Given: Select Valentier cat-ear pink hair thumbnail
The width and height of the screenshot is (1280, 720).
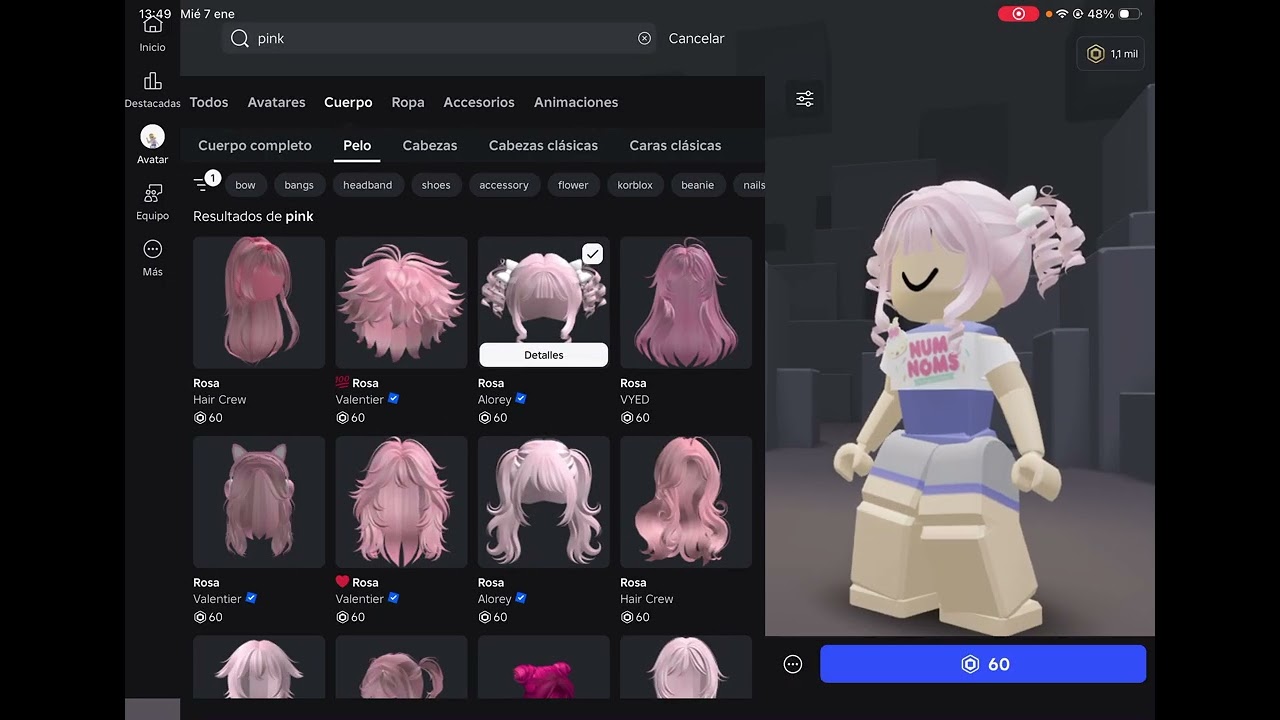Looking at the screenshot, I should 259,502.
